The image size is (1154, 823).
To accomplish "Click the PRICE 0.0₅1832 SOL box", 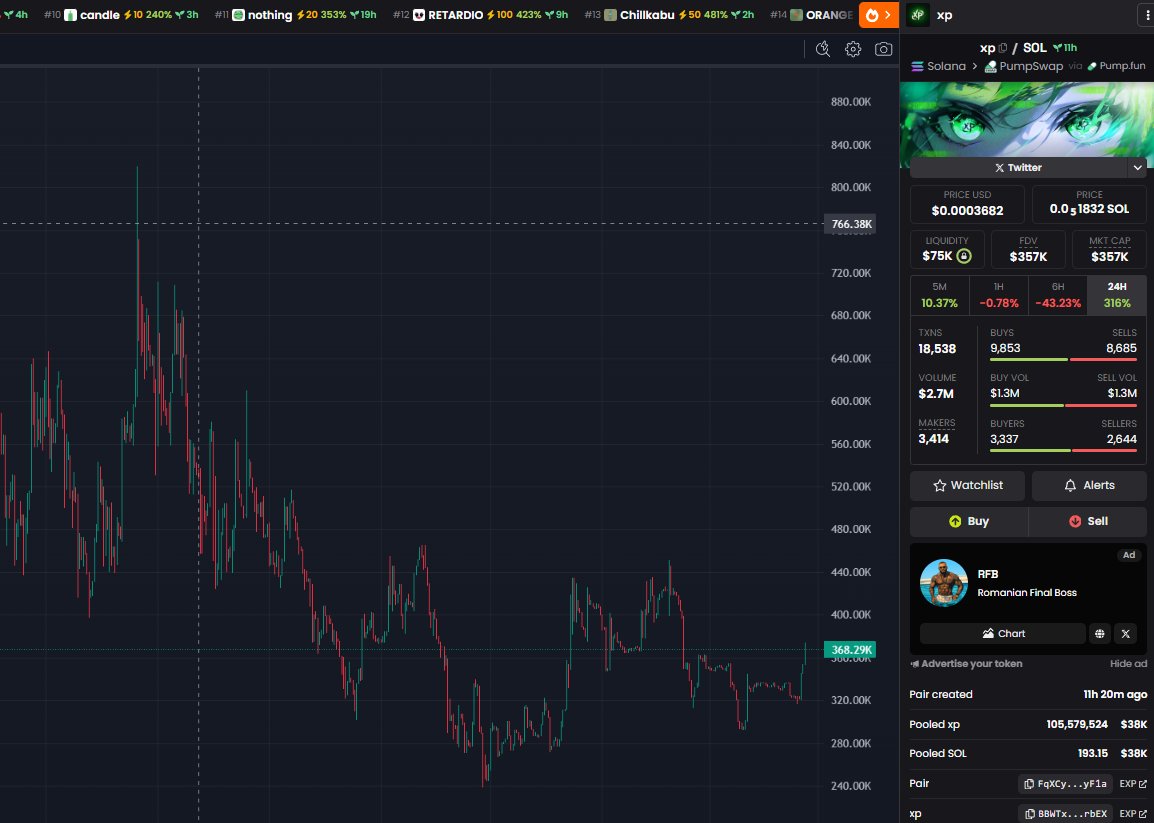I will [1089, 204].
